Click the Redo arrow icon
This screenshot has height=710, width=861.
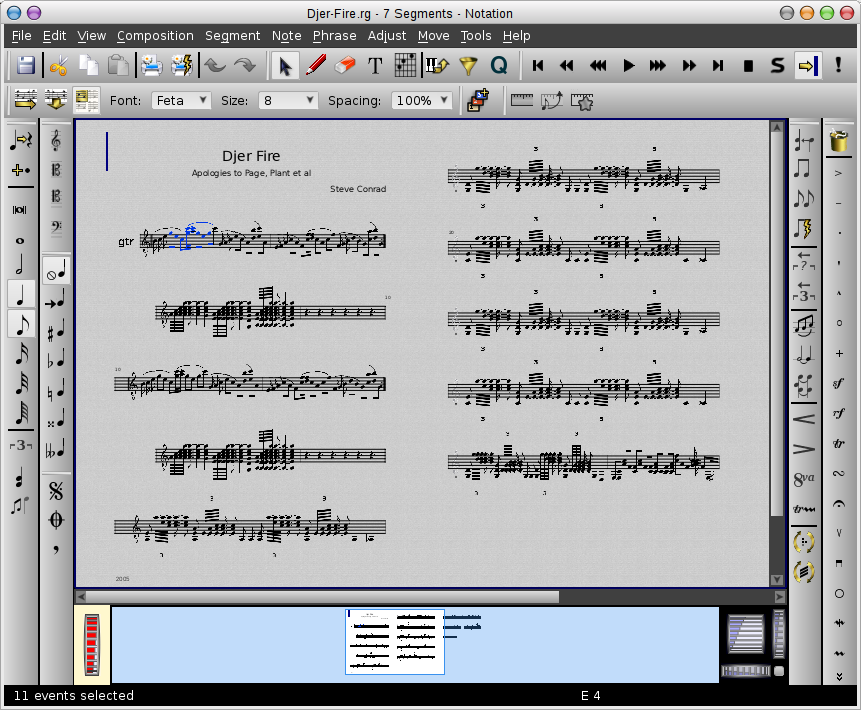245,66
